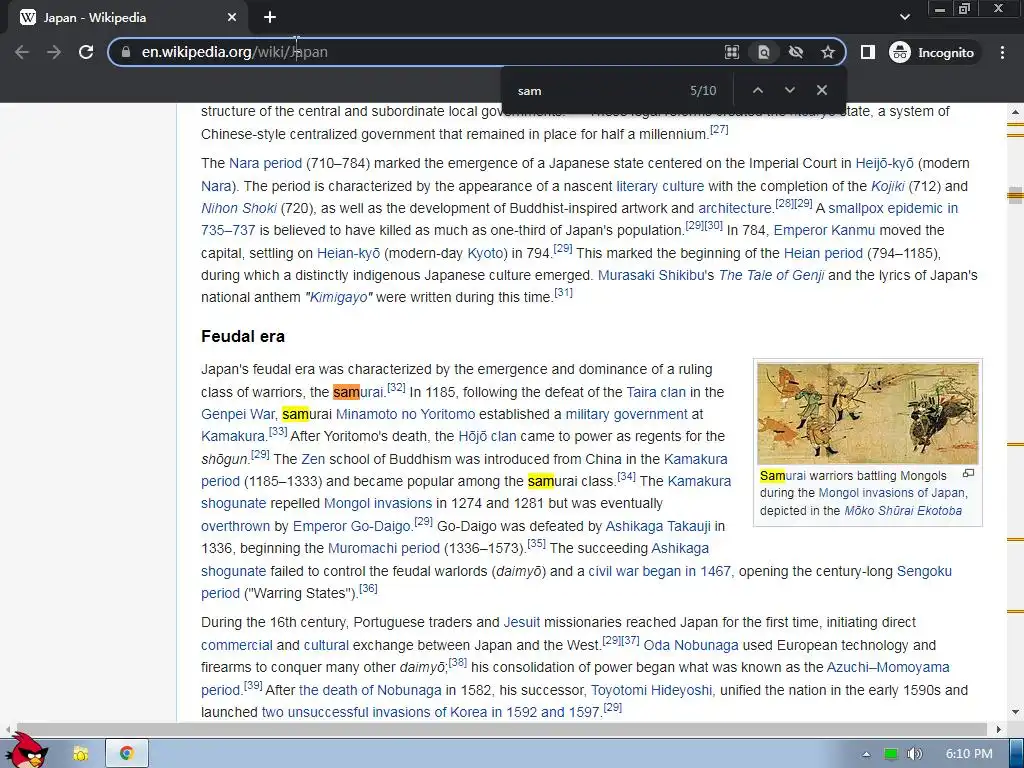Open the Heijō-kyō link
This screenshot has height=768, width=1024.
884,163
